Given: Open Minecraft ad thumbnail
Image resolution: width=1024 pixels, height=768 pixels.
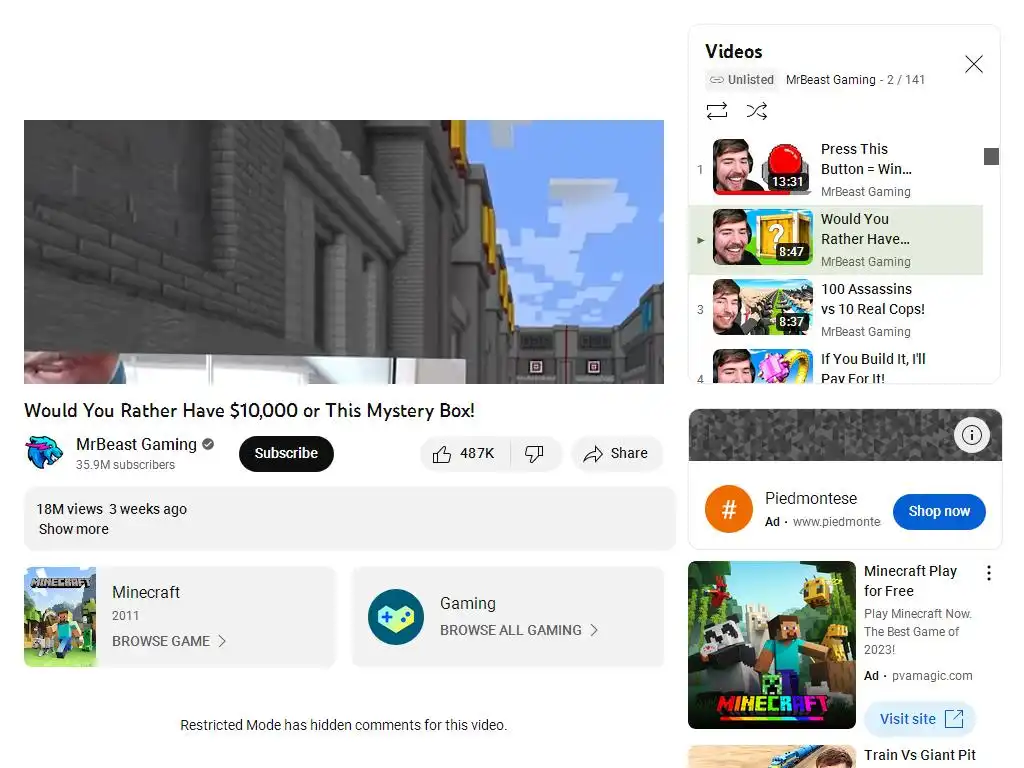Looking at the screenshot, I should click(772, 645).
